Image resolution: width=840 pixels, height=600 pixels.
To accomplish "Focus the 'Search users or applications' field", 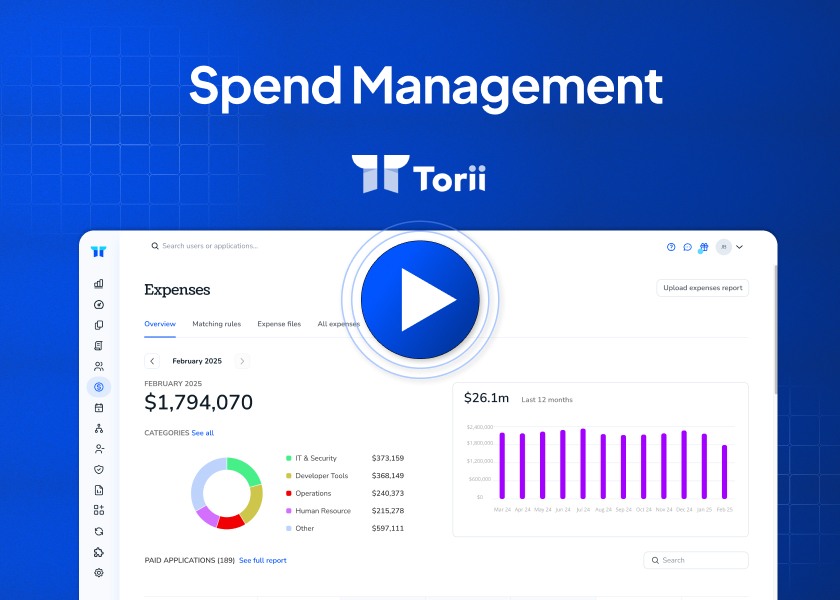I will [210, 246].
